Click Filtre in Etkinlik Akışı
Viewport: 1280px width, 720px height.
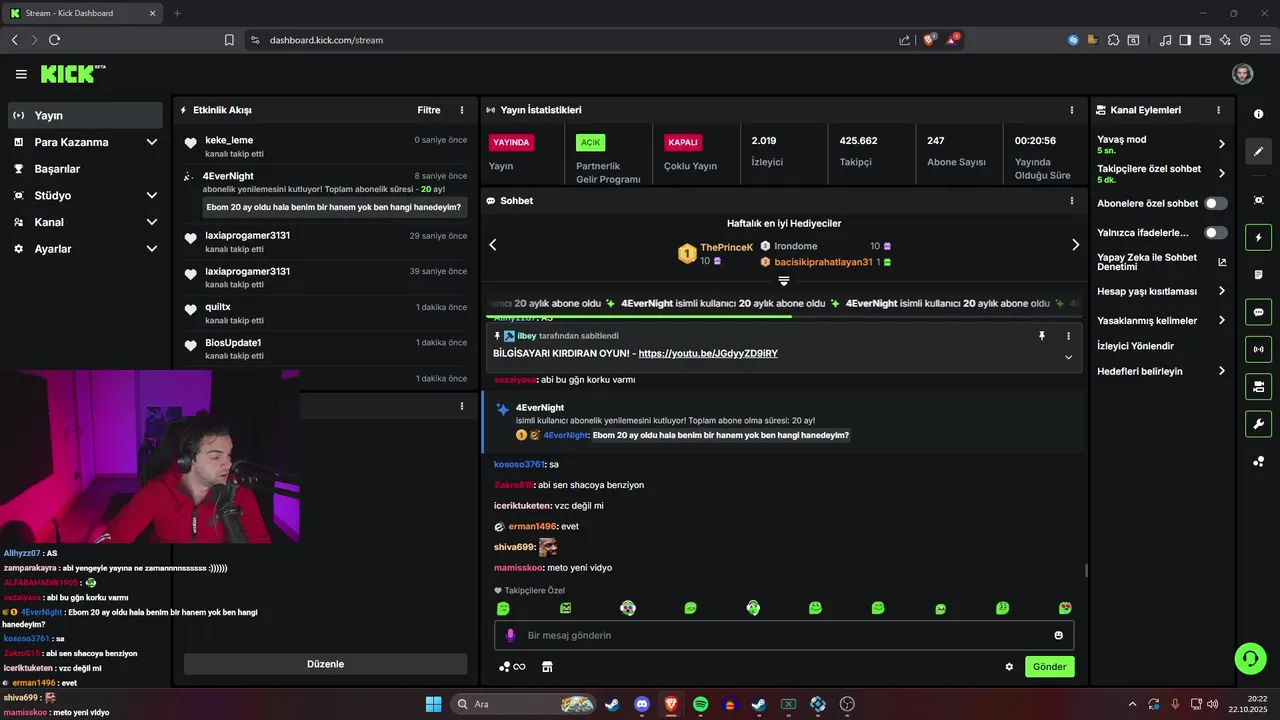click(x=429, y=110)
